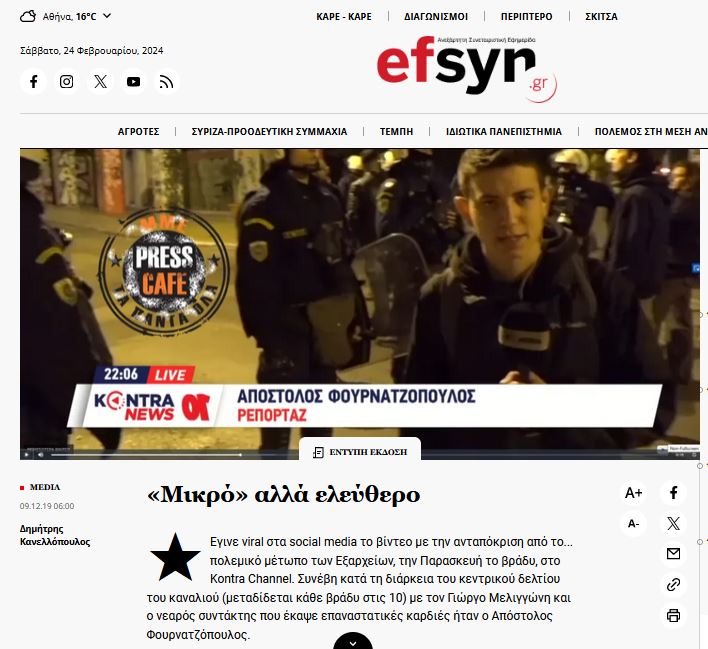Open the ΠΕΡΙΠΤΕΡΟ section

(526, 17)
